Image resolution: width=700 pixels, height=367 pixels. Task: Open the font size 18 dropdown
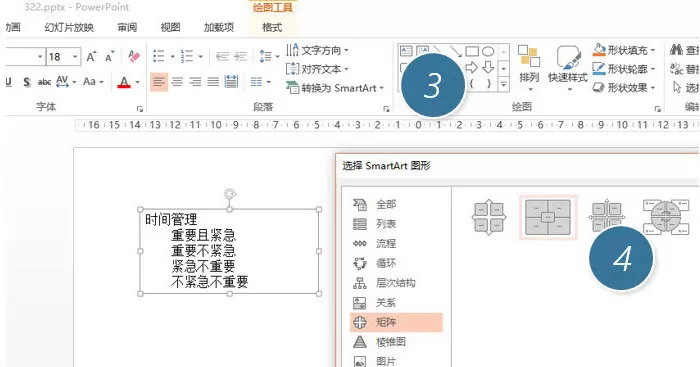(75, 57)
